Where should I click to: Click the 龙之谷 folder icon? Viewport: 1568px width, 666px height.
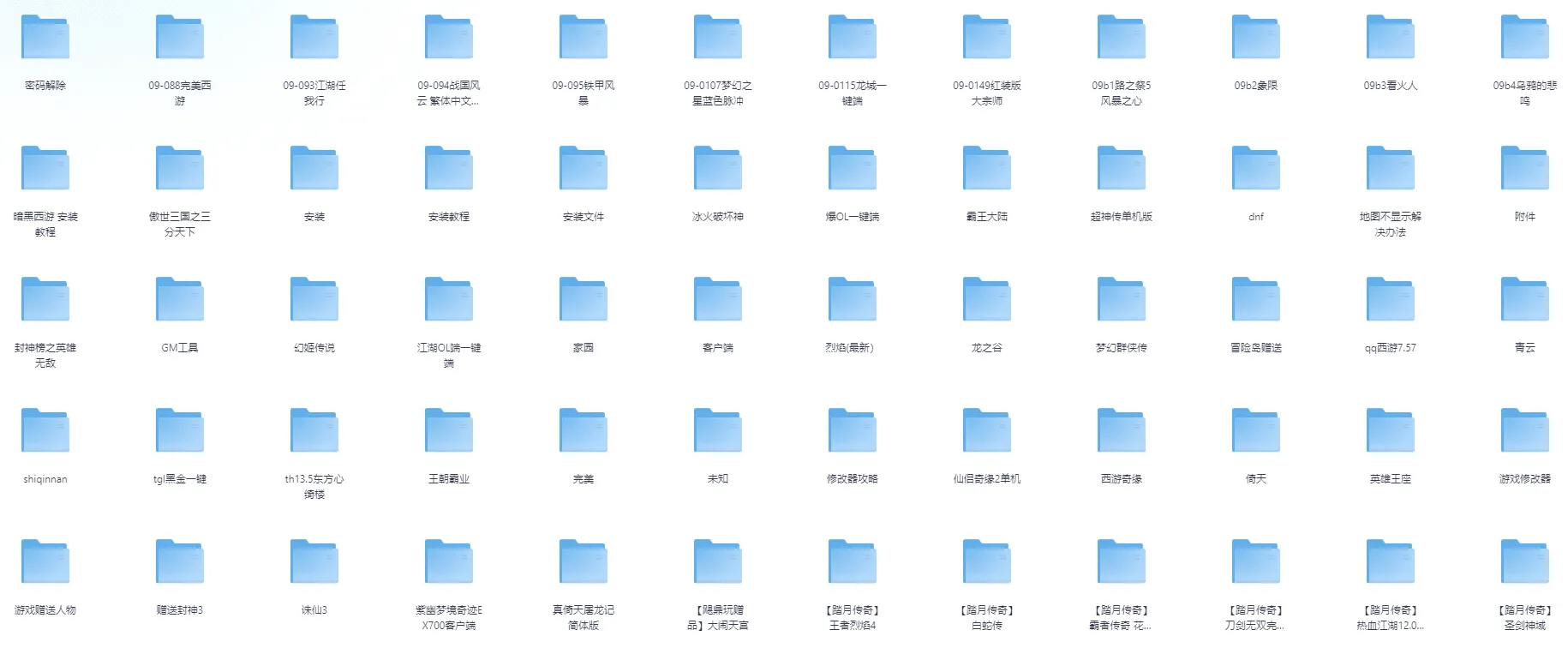click(987, 300)
